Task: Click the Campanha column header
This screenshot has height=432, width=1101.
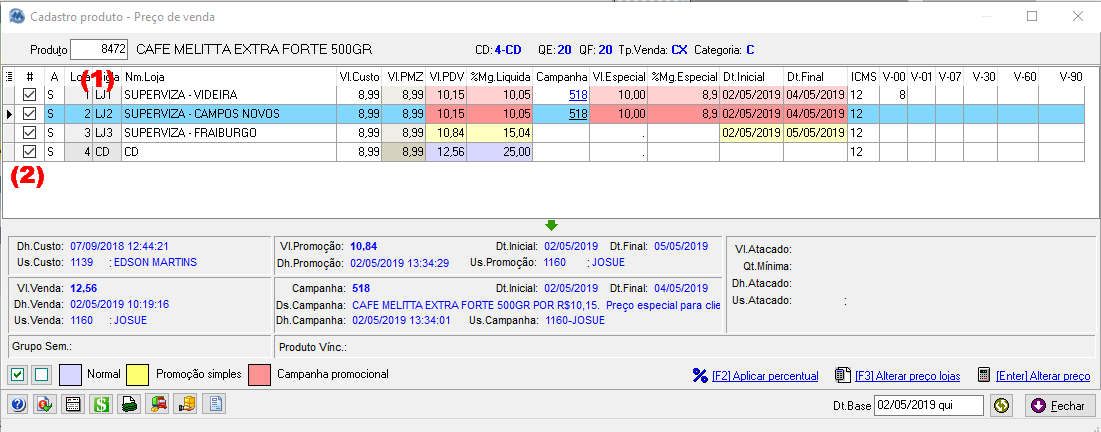Action: coord(562,76)
